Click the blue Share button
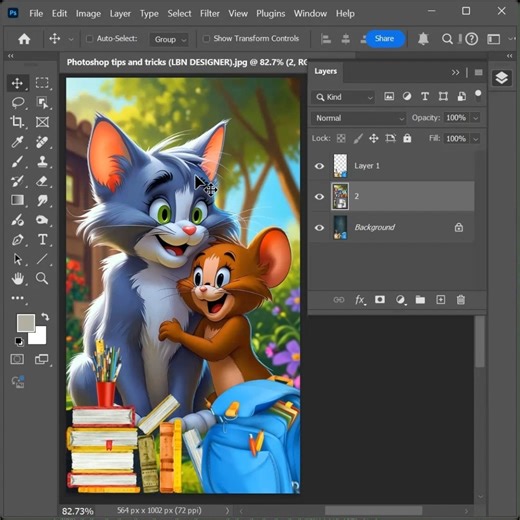520x520 pixels. click(x=385, y=39)
